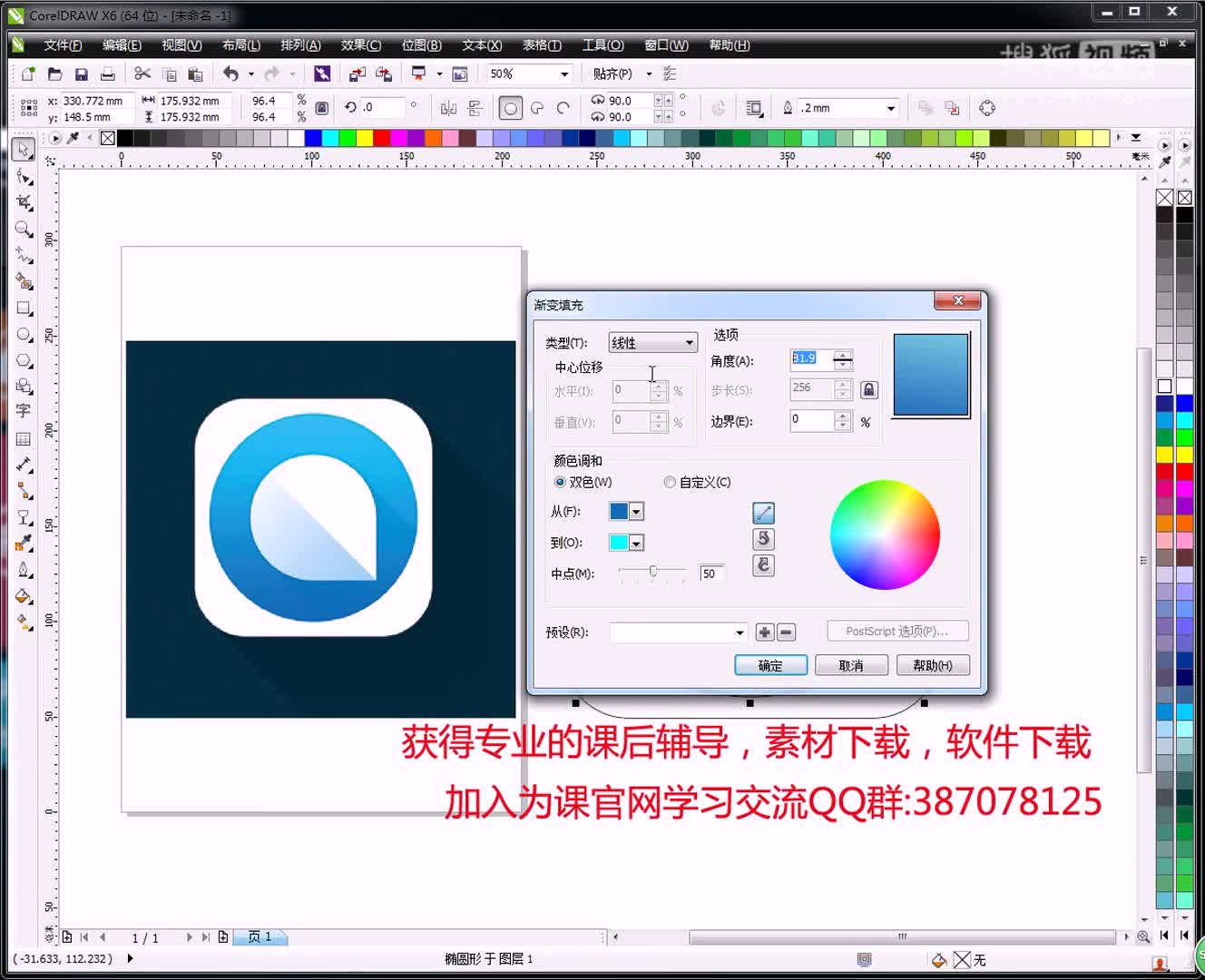The width and height of the screenshot is (1205, 980).
Task: Expand the undo history dropdown arrow
Action: point(251,73)
